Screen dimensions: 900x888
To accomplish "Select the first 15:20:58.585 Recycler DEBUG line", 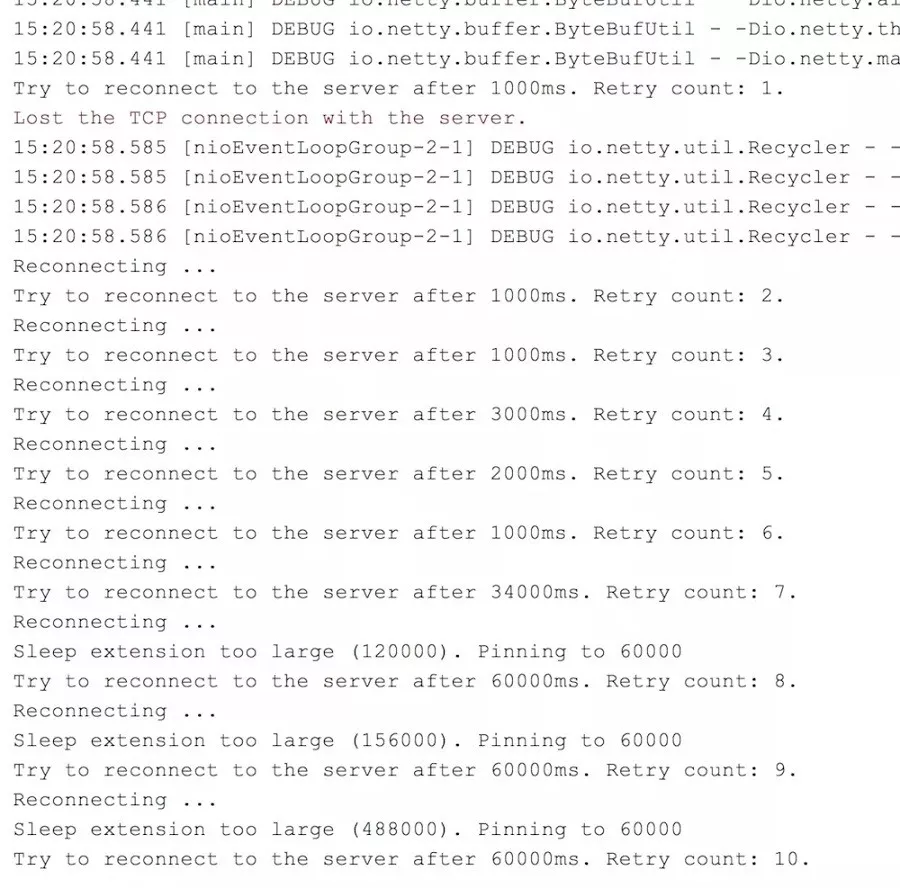I will (456, 148).
